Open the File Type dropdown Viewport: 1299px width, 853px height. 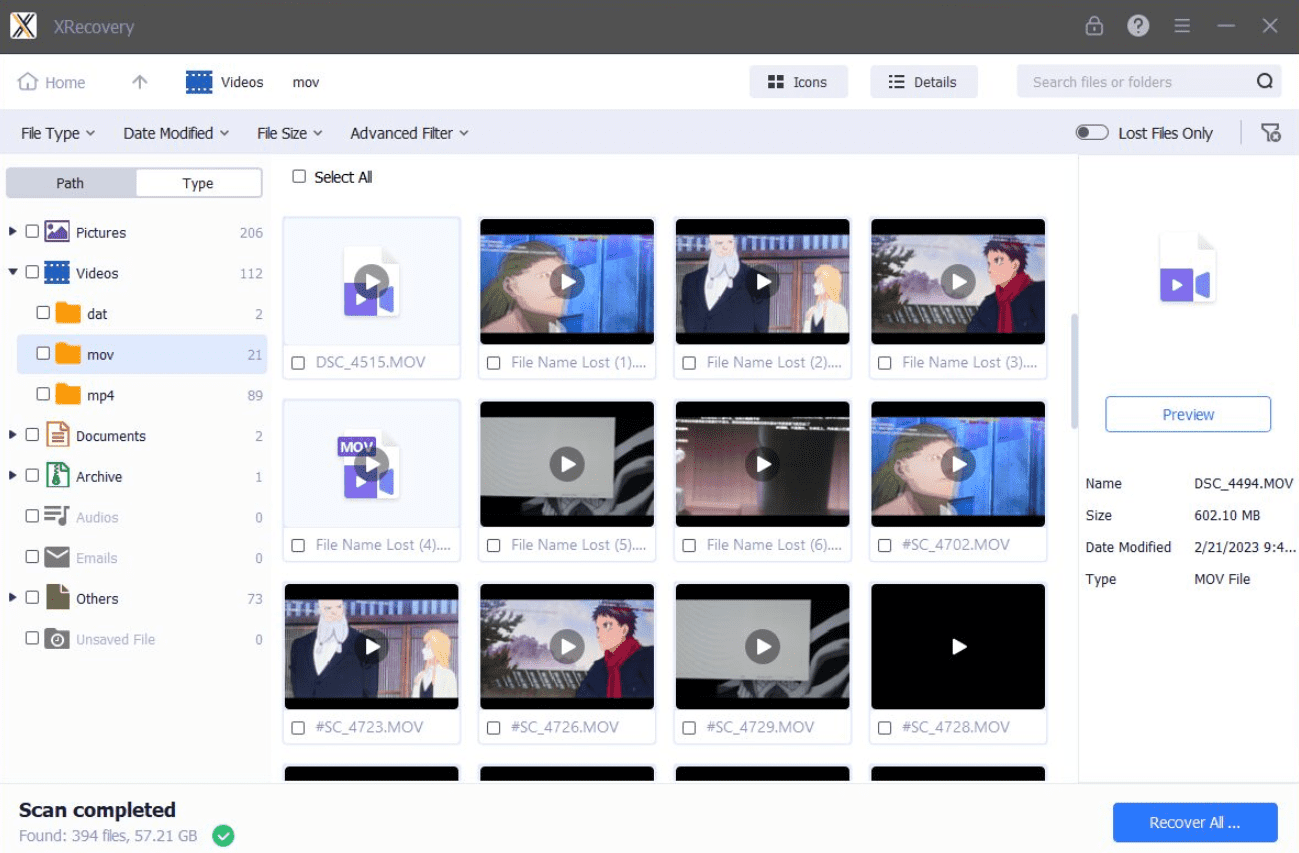(x=58, y=133)
